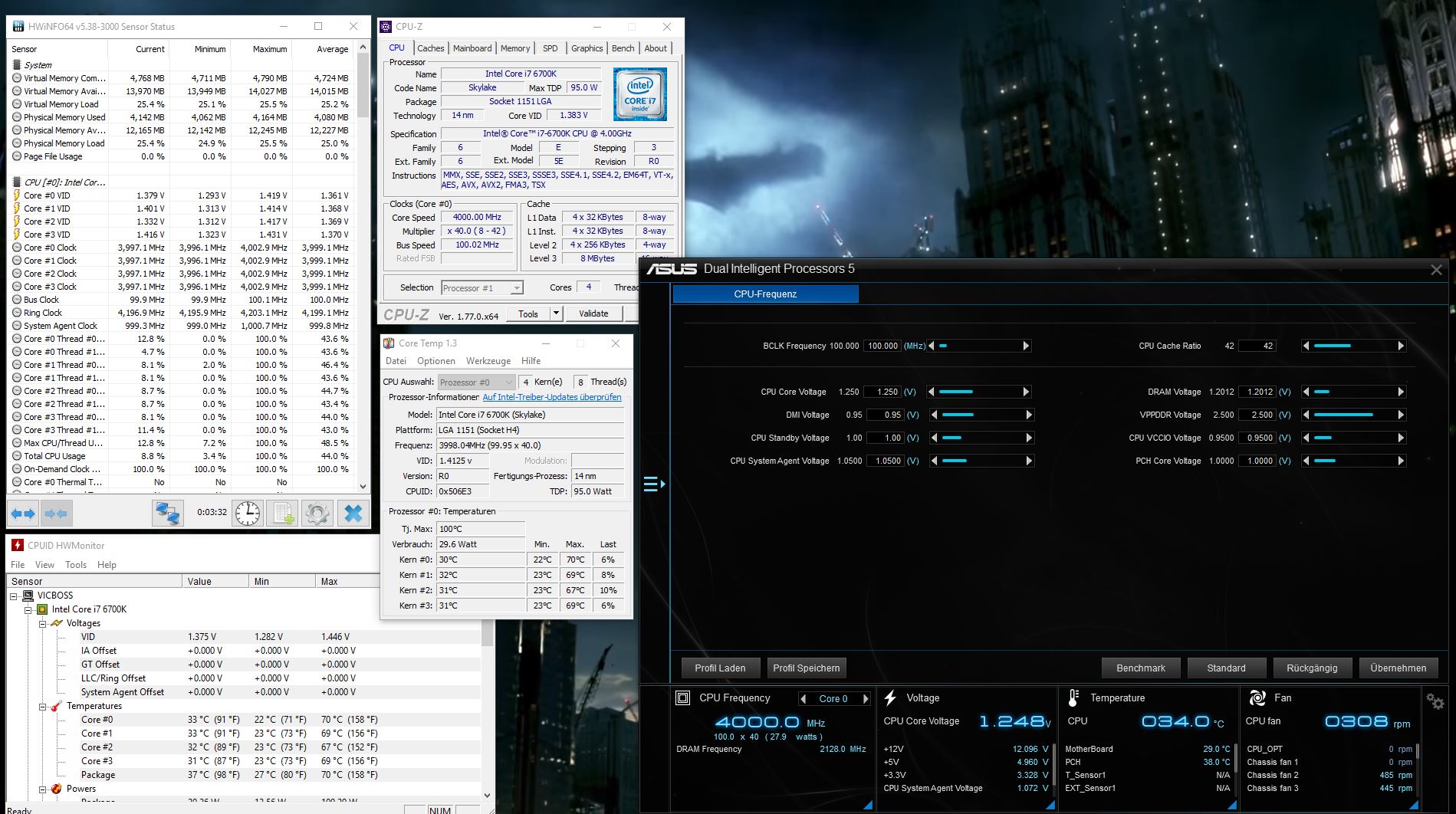Viewport: 1456px width, 814px height.
Task: Reset sensor timer with the clock icon
Action: coord(248,513)
